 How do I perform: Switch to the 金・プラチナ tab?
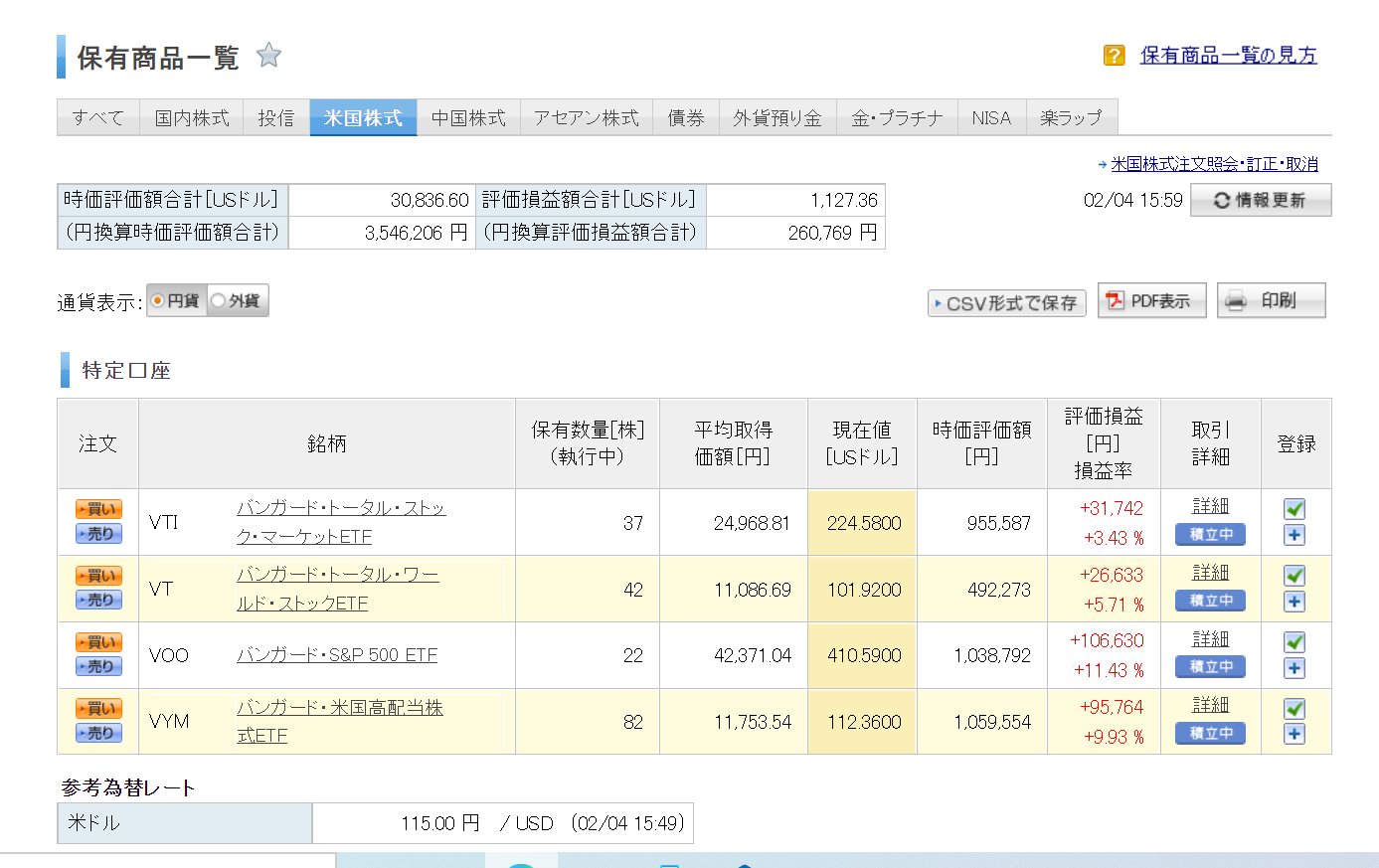pos(897,117)
